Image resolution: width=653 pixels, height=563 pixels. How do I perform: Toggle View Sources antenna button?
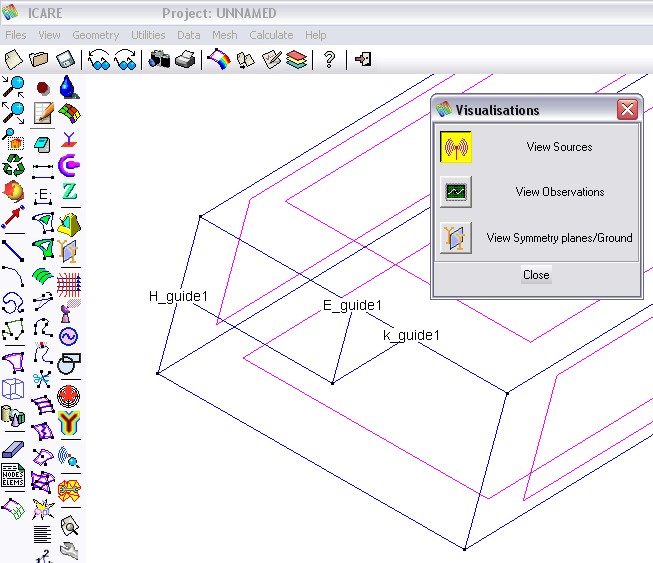tap(456, 147)
